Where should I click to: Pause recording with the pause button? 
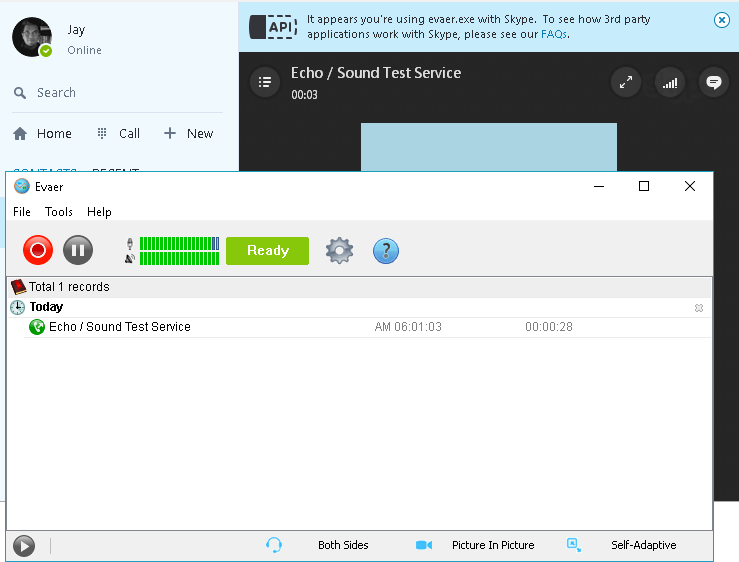coord(78,250)
